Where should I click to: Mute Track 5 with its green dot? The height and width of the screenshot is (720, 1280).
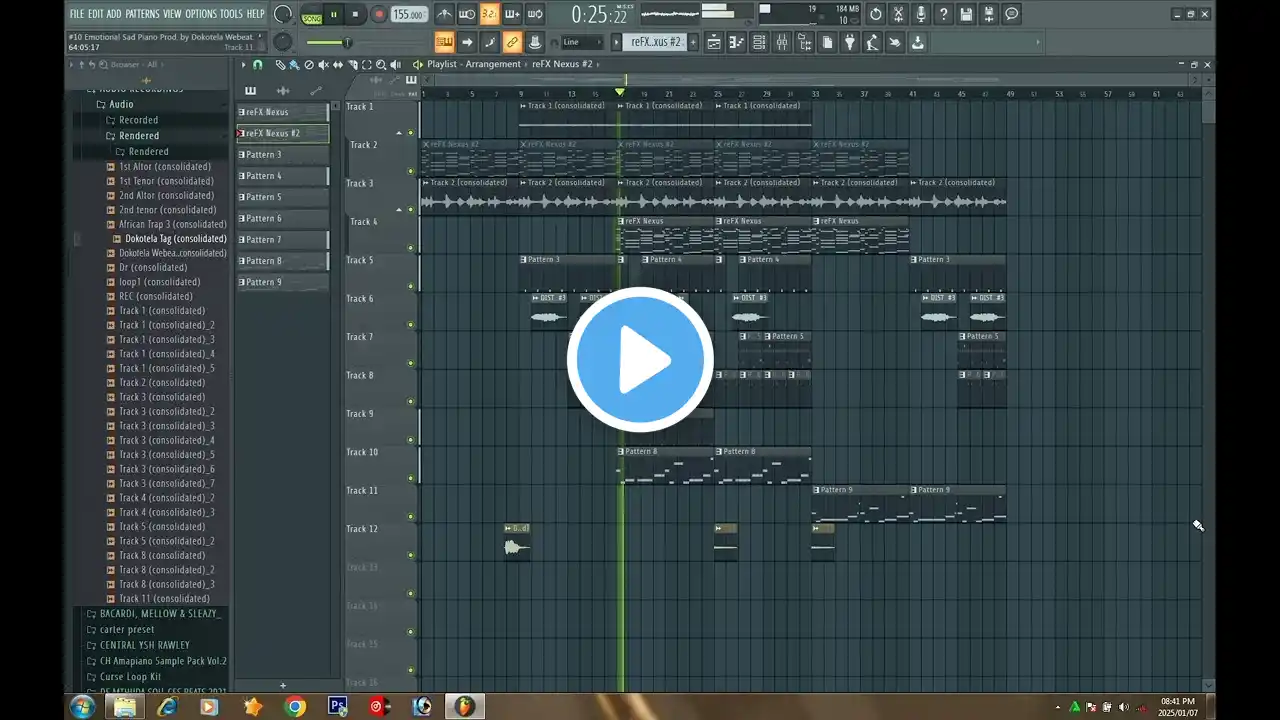point(410,286)
